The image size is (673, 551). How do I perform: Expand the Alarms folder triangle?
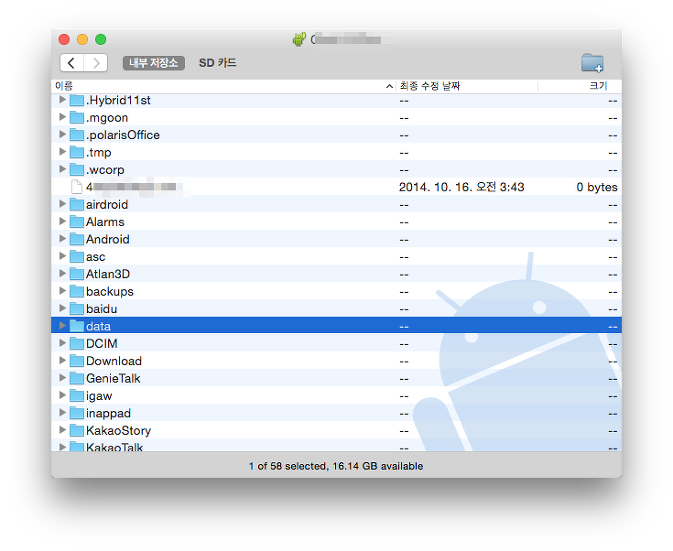point(62,221)
